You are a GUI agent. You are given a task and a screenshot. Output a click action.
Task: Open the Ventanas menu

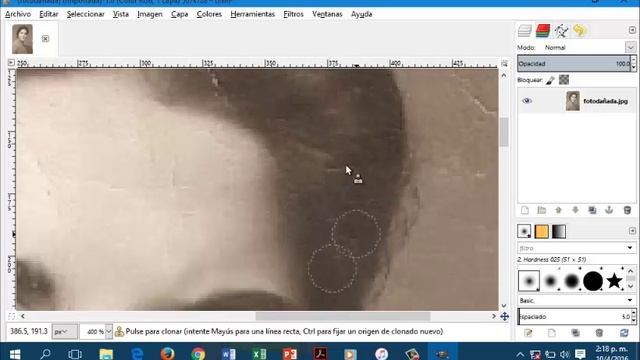pos(327,14)
